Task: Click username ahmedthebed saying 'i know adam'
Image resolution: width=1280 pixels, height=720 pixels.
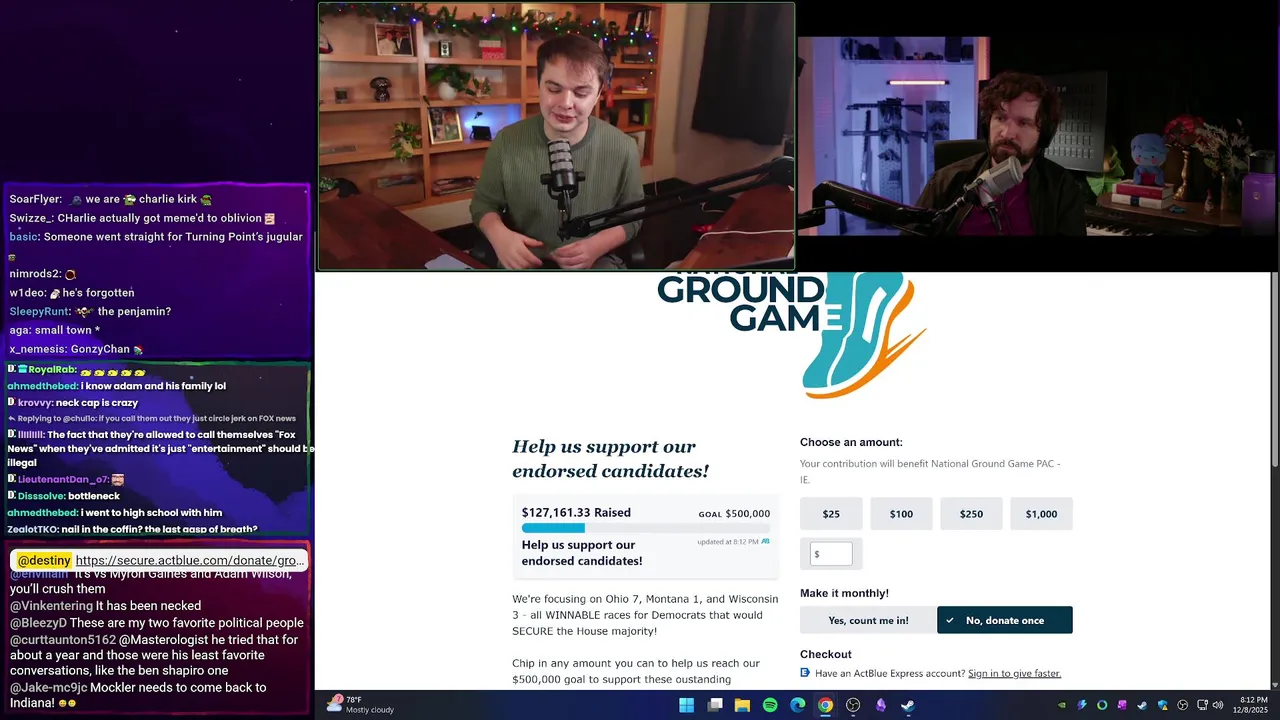Action: (x=42, y=386)
